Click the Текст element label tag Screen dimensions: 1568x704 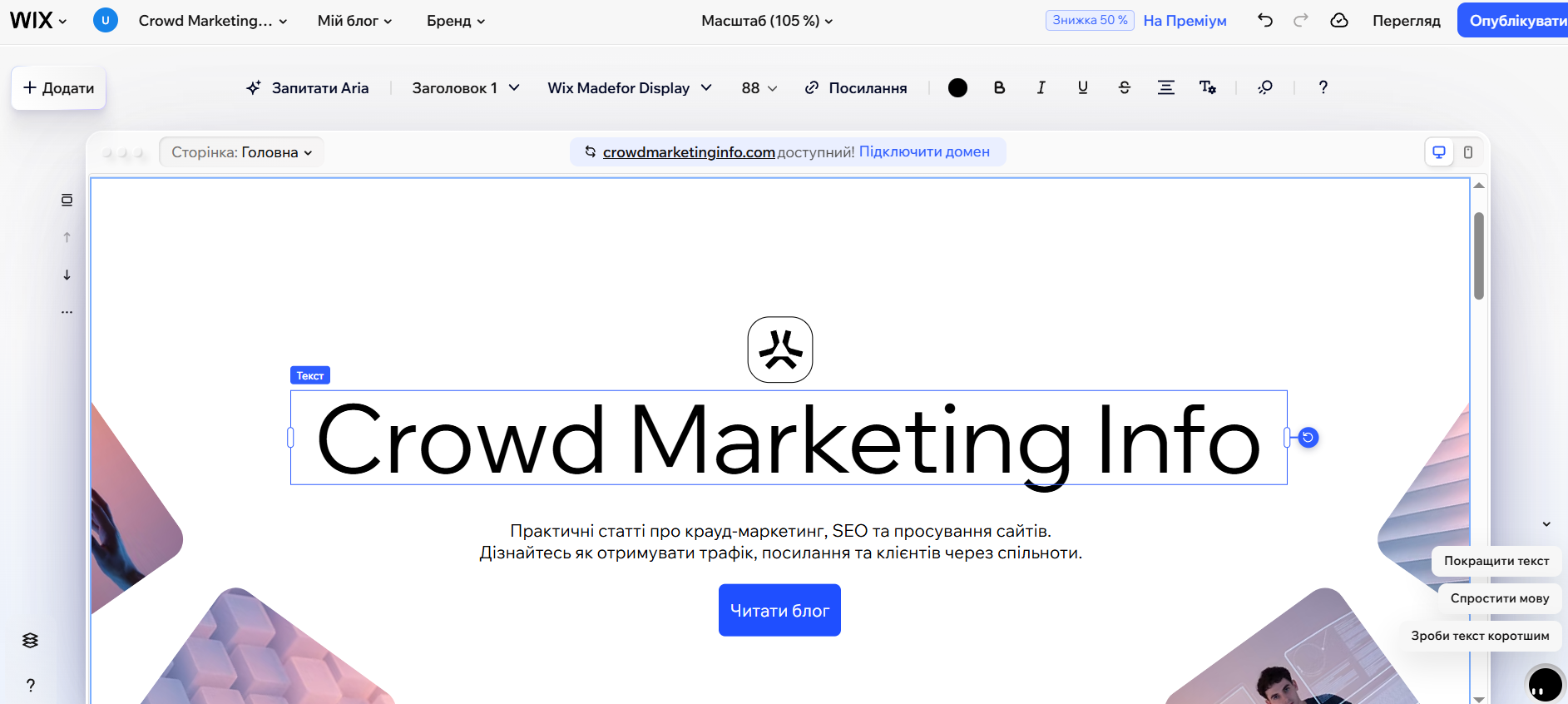click(x=310, y=375)
